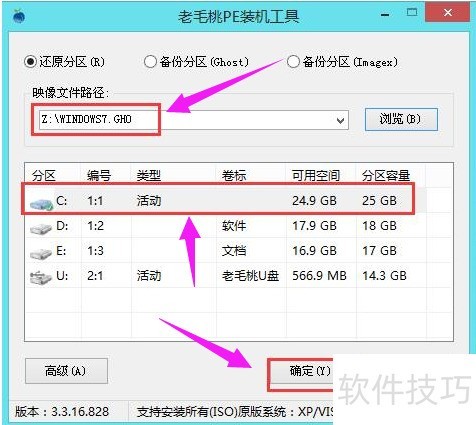Image resolution: width=476 pixels, height=425 pixels.
Task: Expand the image file path dropdown arrow
Action: [340, 120]
